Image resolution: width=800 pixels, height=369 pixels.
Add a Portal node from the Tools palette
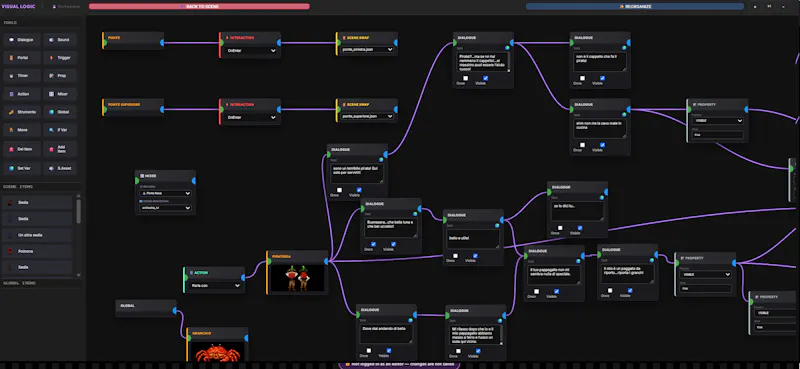[x=21, y=58]
